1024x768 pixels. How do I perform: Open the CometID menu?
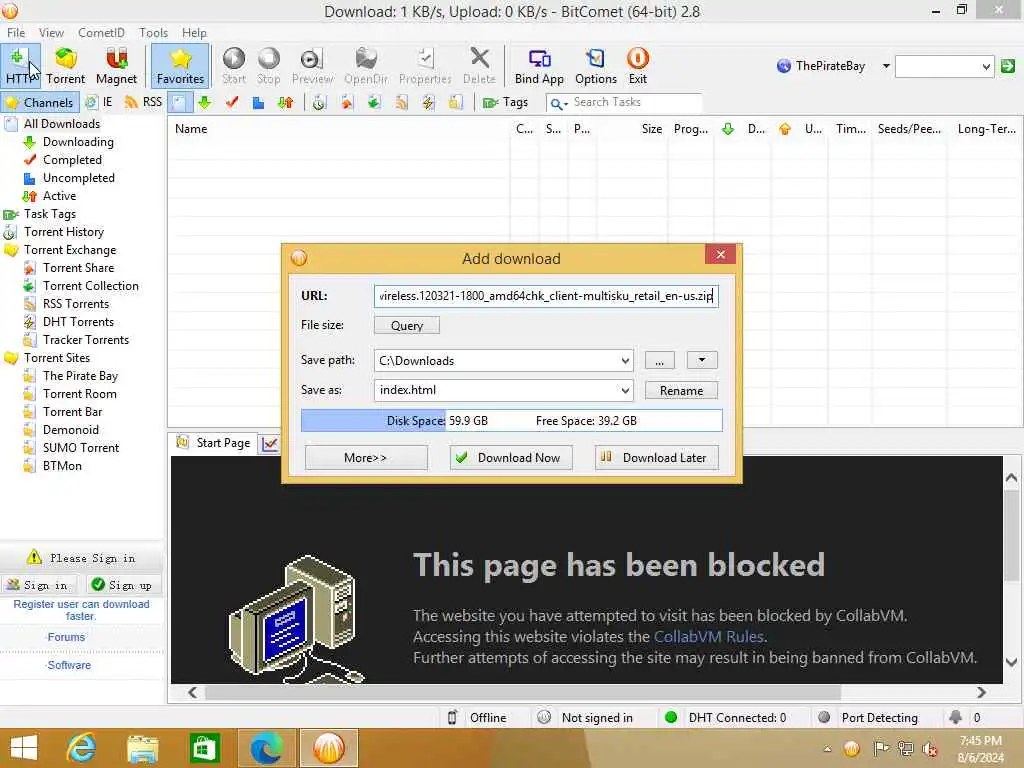tap(101, 33)
